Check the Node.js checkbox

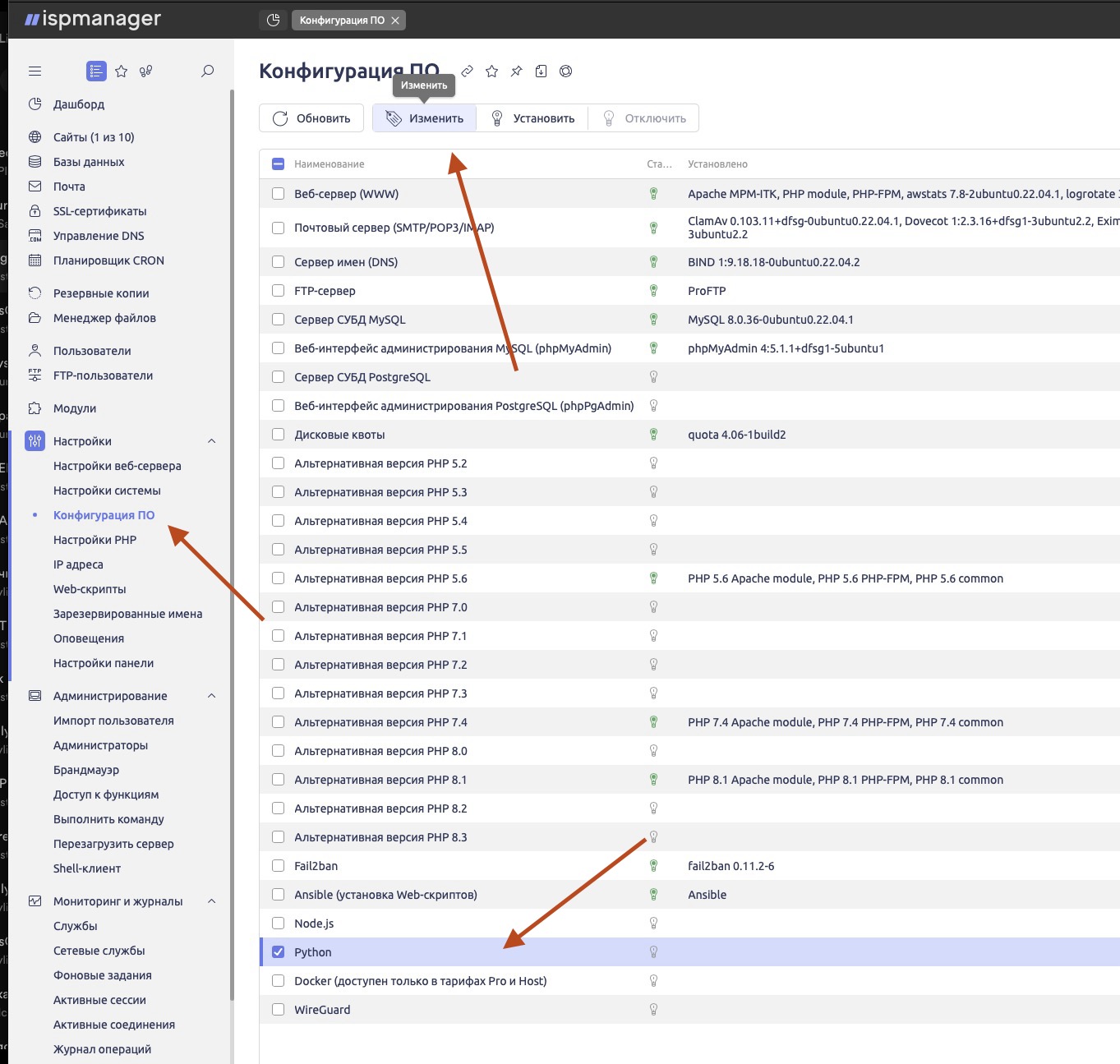(278, 924)
